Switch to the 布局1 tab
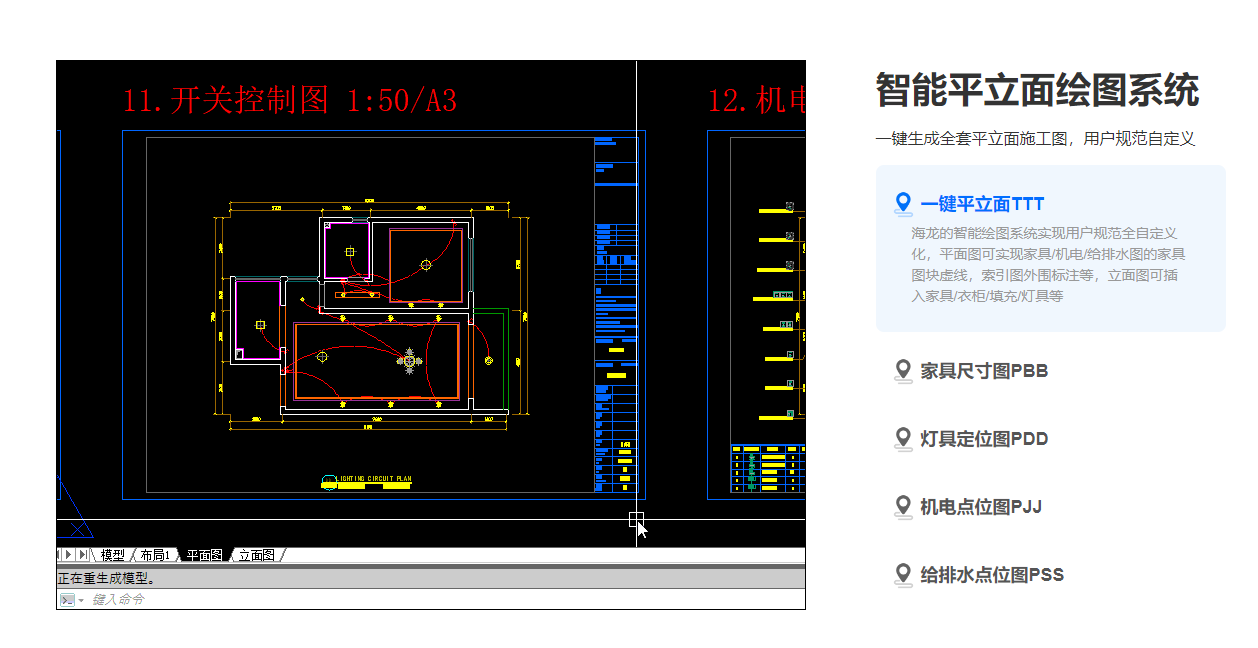This screenshot has width=1258, height=648. click(155, 554)
